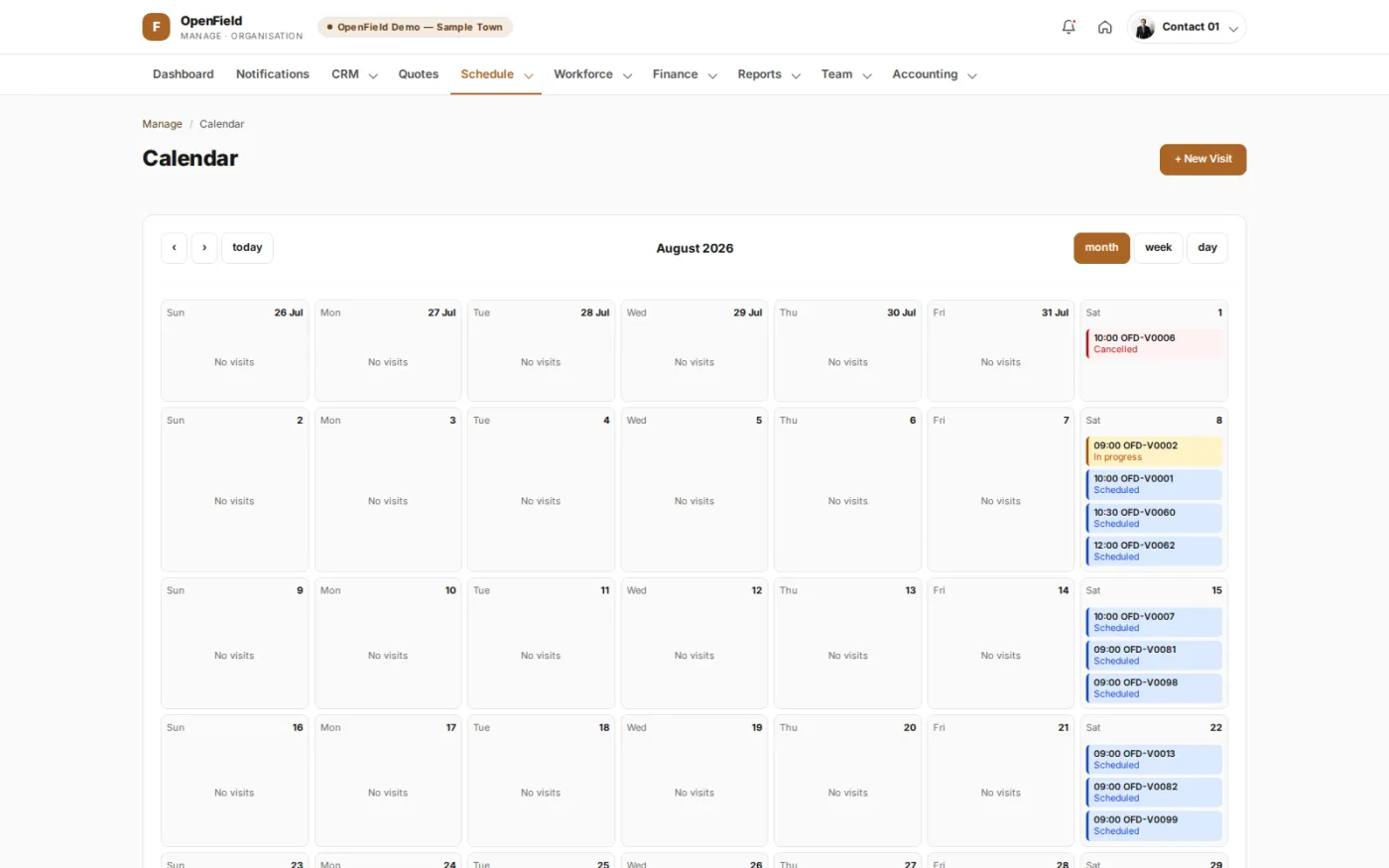Open scheduled visit OFD-V0098
Screen dimensions: 1389x868
[x=1154, y=688]
